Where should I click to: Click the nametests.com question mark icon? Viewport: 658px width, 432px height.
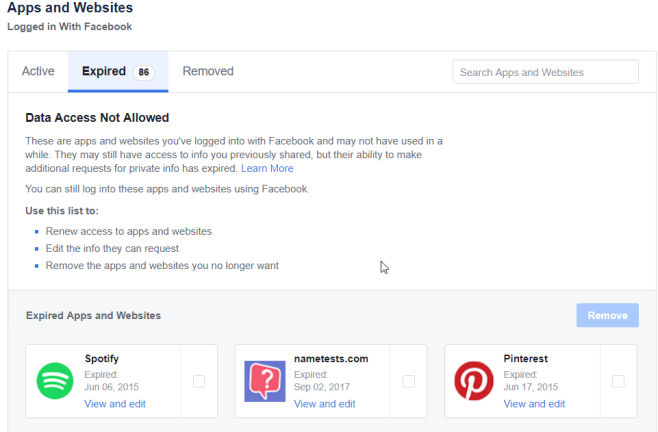point(265,381)
